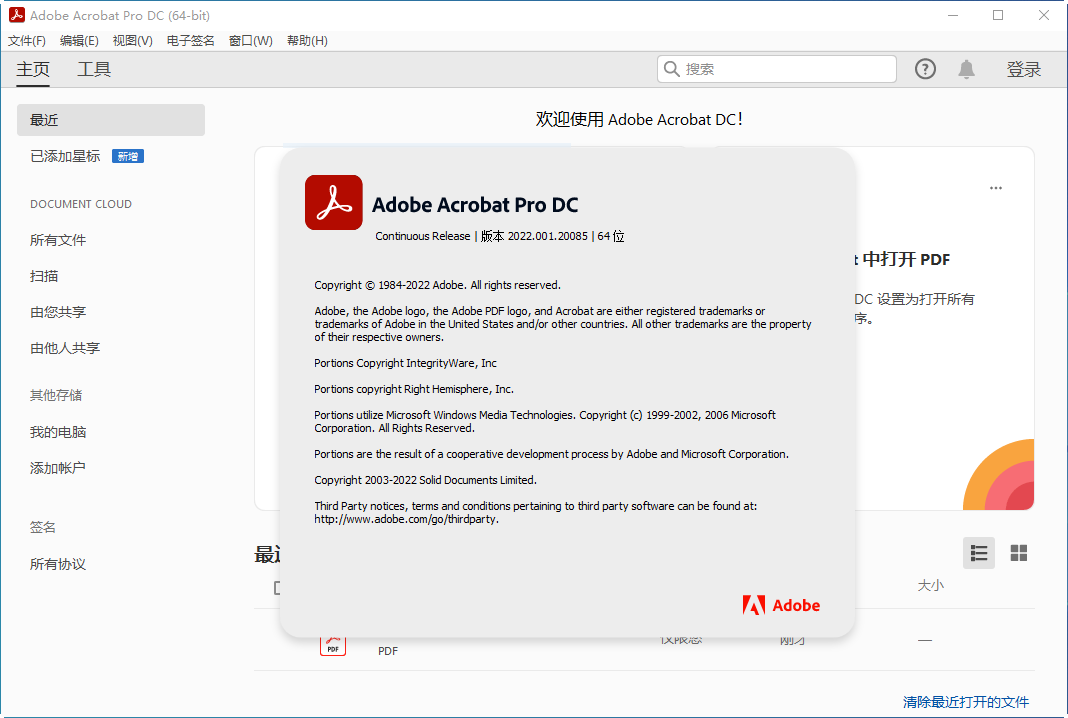Select 我的电脑 in the sidebar
Screen dimensions: 1068x718
[57, 431]
